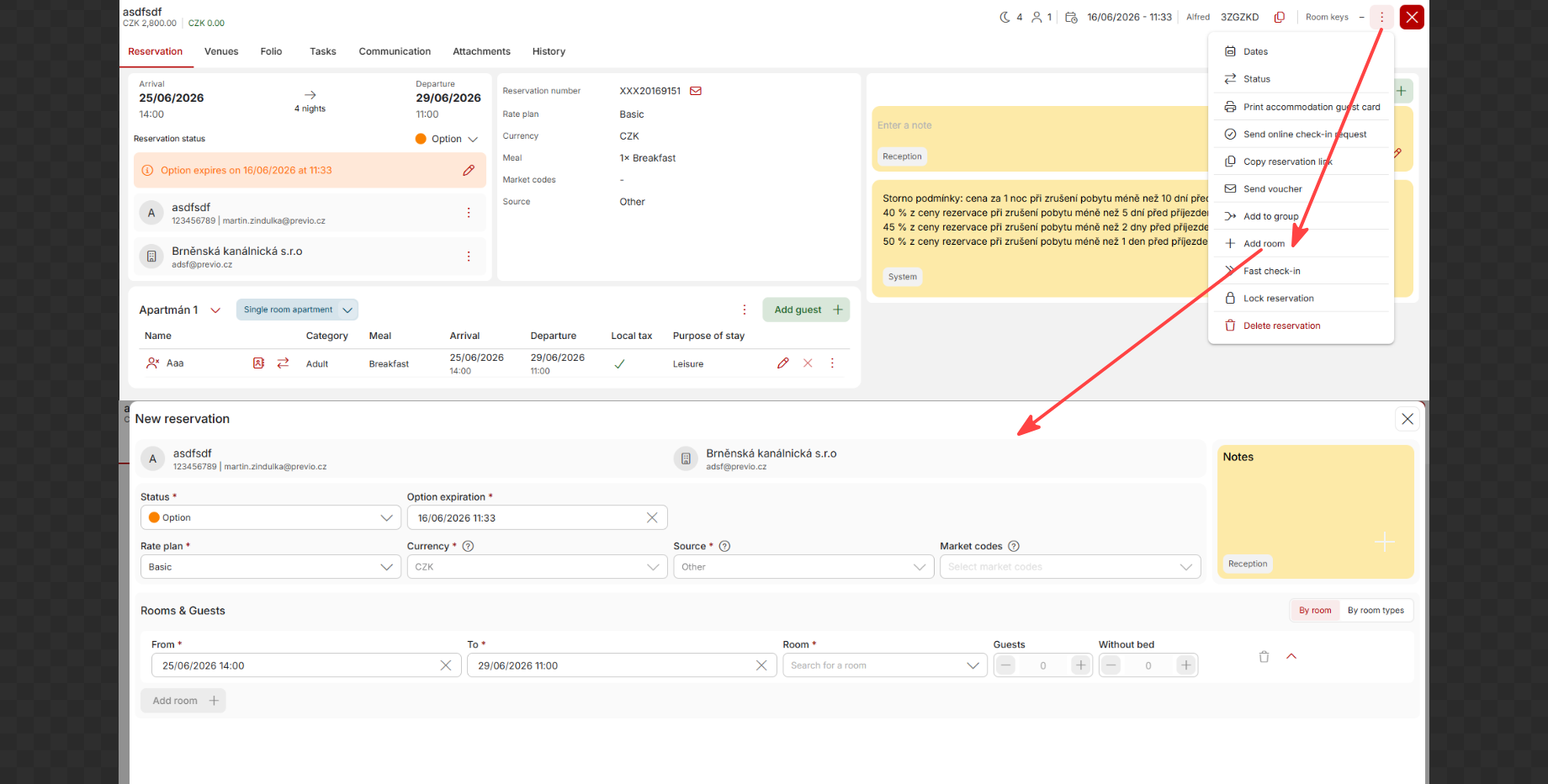Click Currency help question icon
This screenshot has width=1548, height=784.
click(x=469, y=546)
